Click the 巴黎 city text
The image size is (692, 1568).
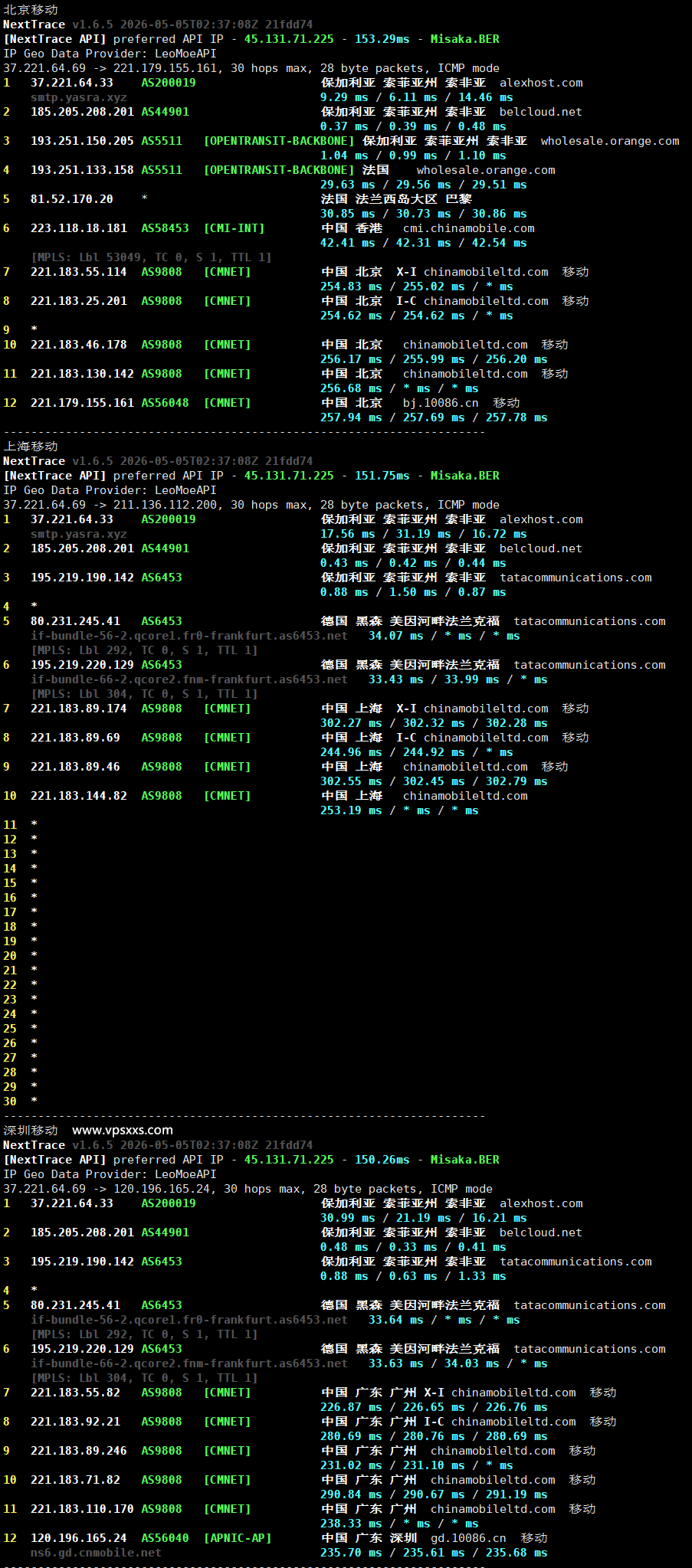[458, 199]
